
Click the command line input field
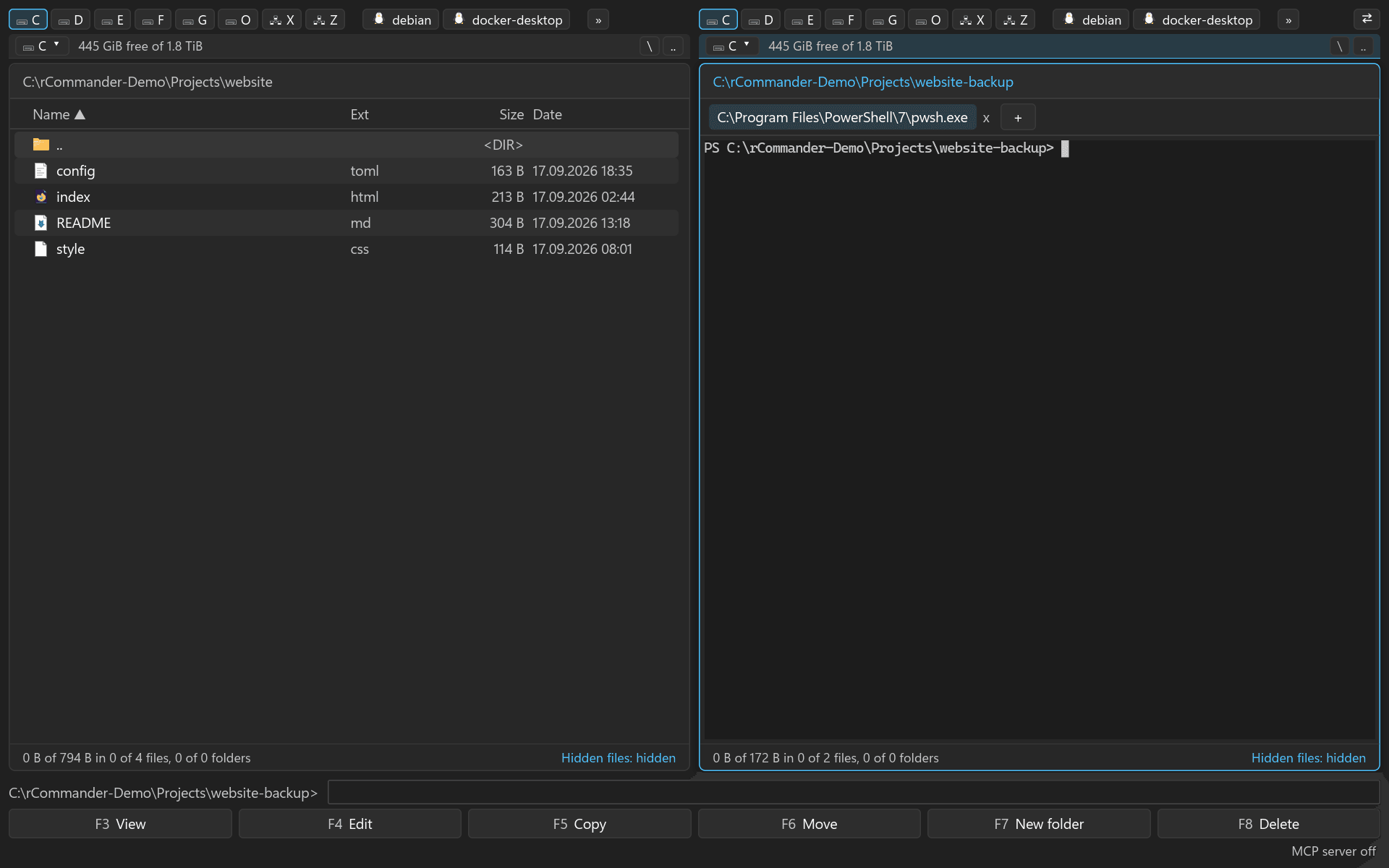[x=854, y=792]
